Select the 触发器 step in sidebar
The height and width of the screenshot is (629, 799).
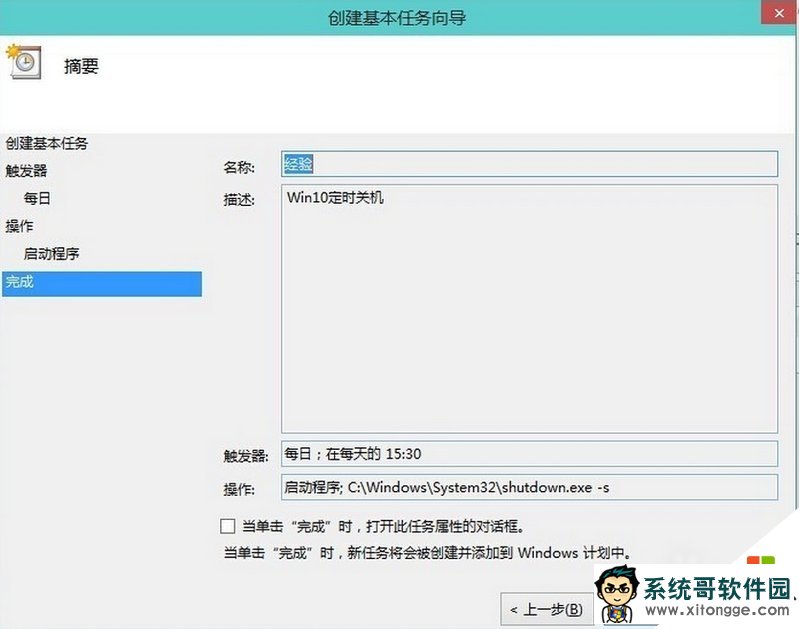click(x=26, y=171)
